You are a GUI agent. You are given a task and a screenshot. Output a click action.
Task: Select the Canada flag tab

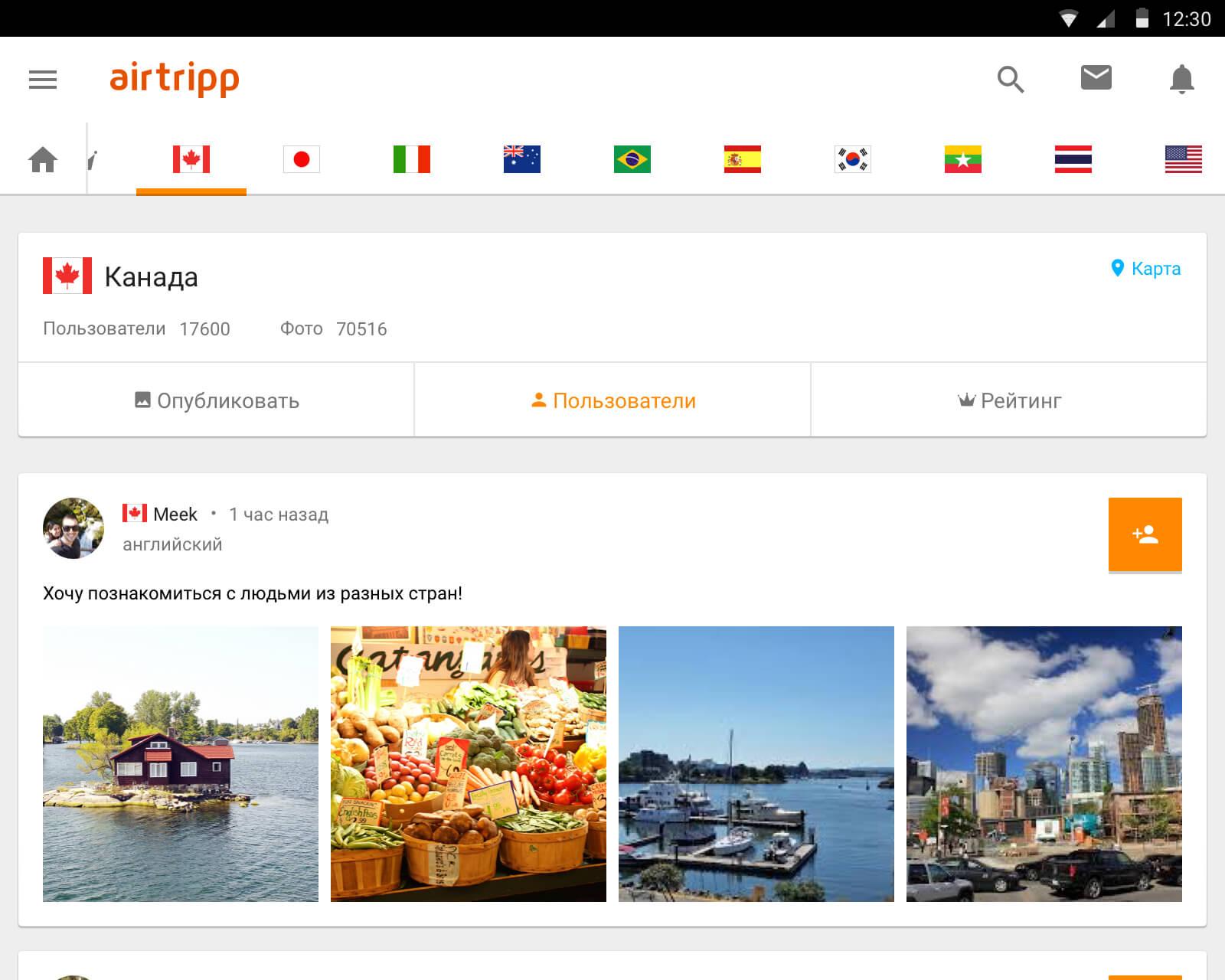[191, 159]
